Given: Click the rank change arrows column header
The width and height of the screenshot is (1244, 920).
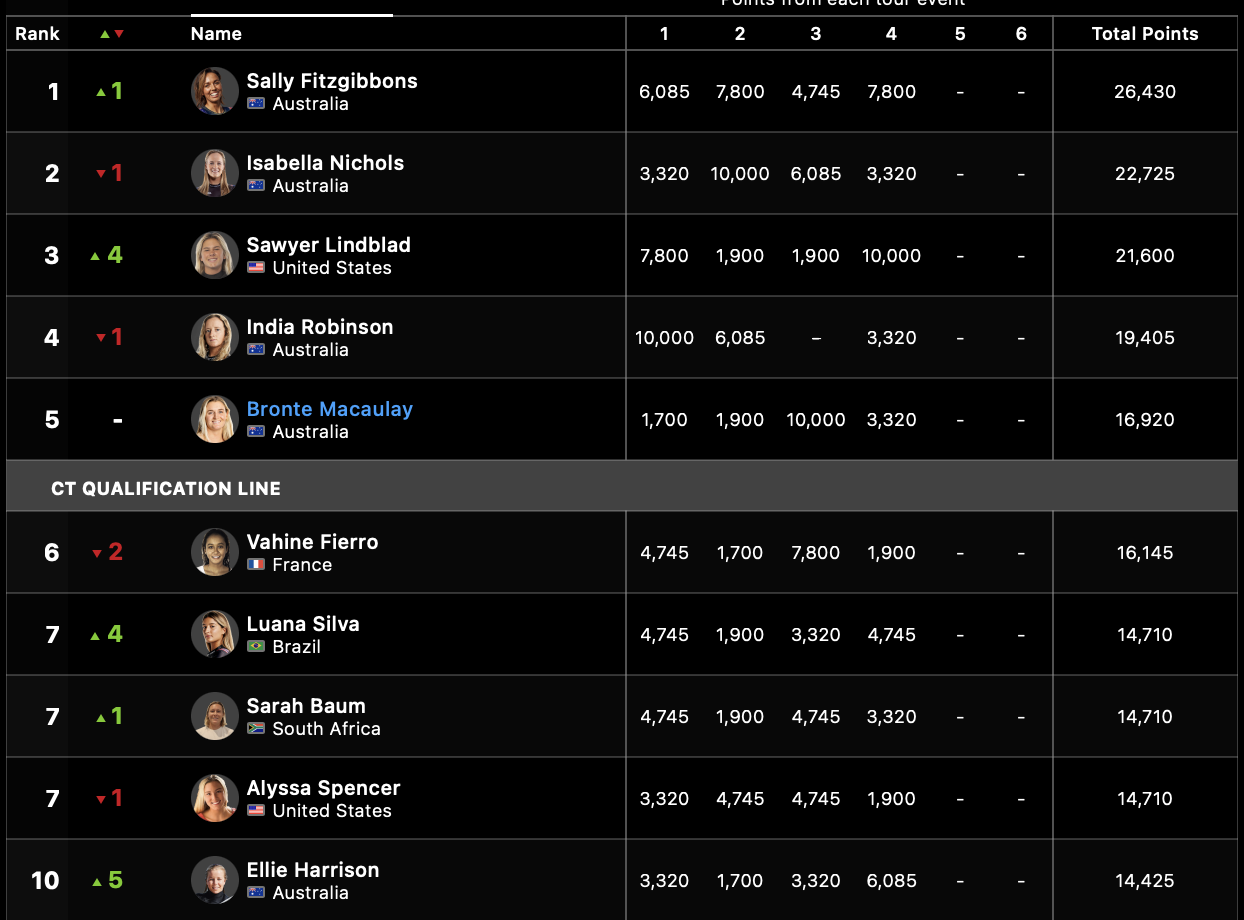Looking at the screenshot, I should pos(112,34).
